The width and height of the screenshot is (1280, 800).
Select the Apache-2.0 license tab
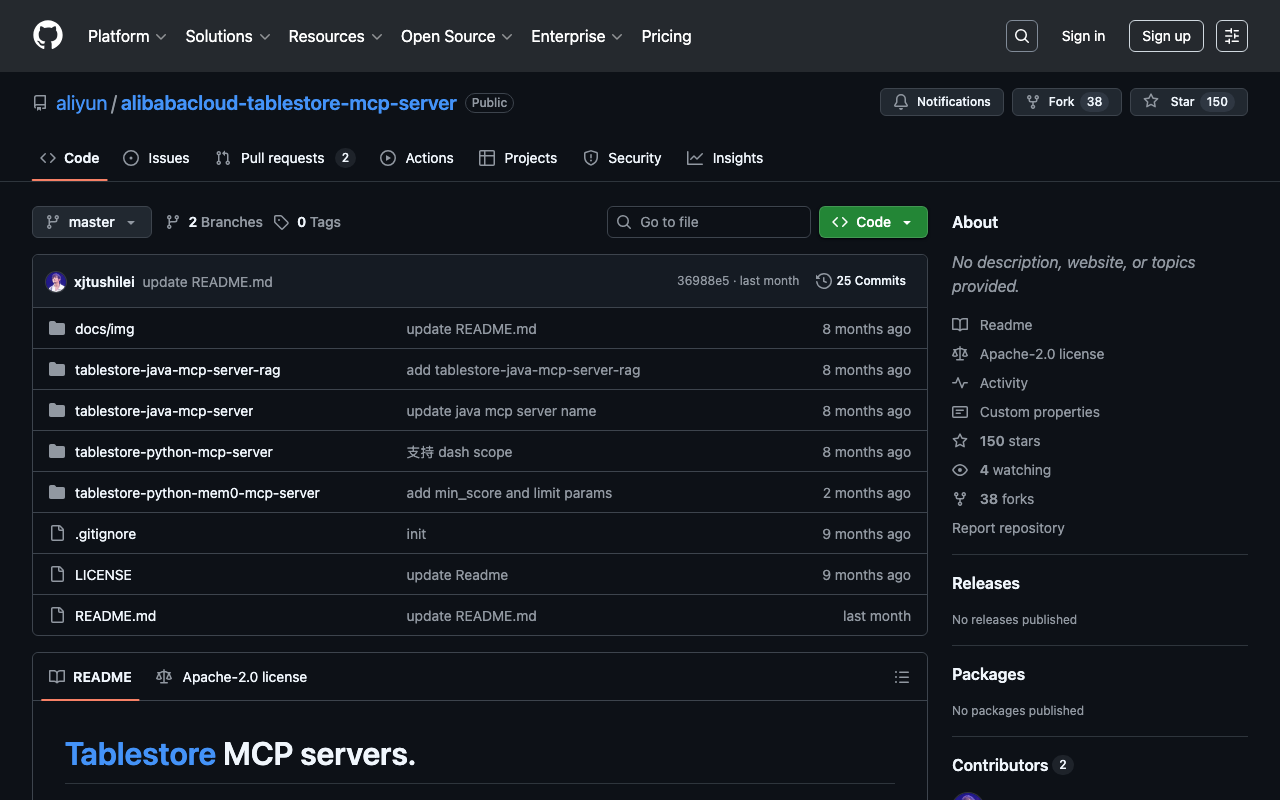point(232,677)
